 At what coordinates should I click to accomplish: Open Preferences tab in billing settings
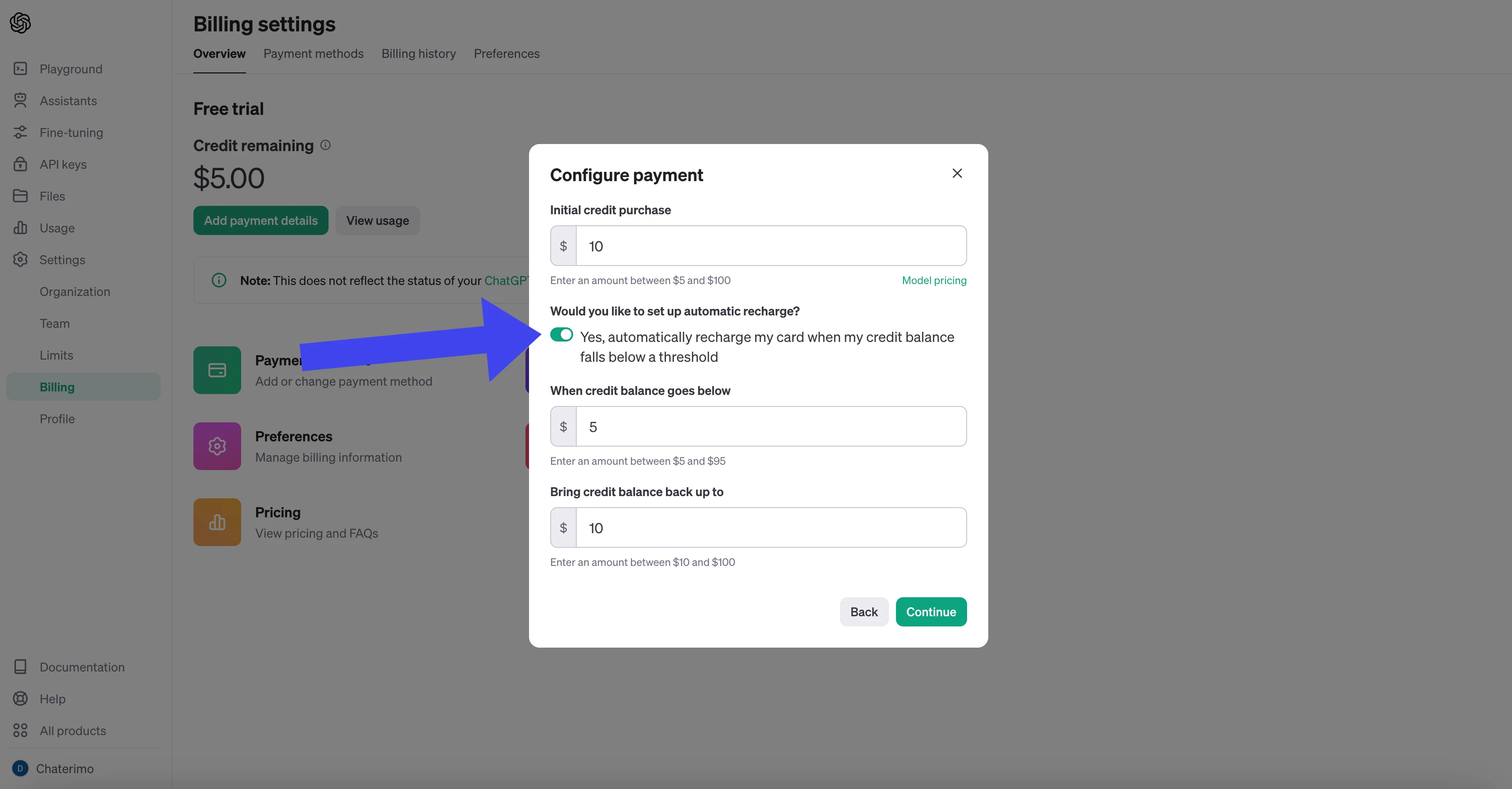pos(506,53)
